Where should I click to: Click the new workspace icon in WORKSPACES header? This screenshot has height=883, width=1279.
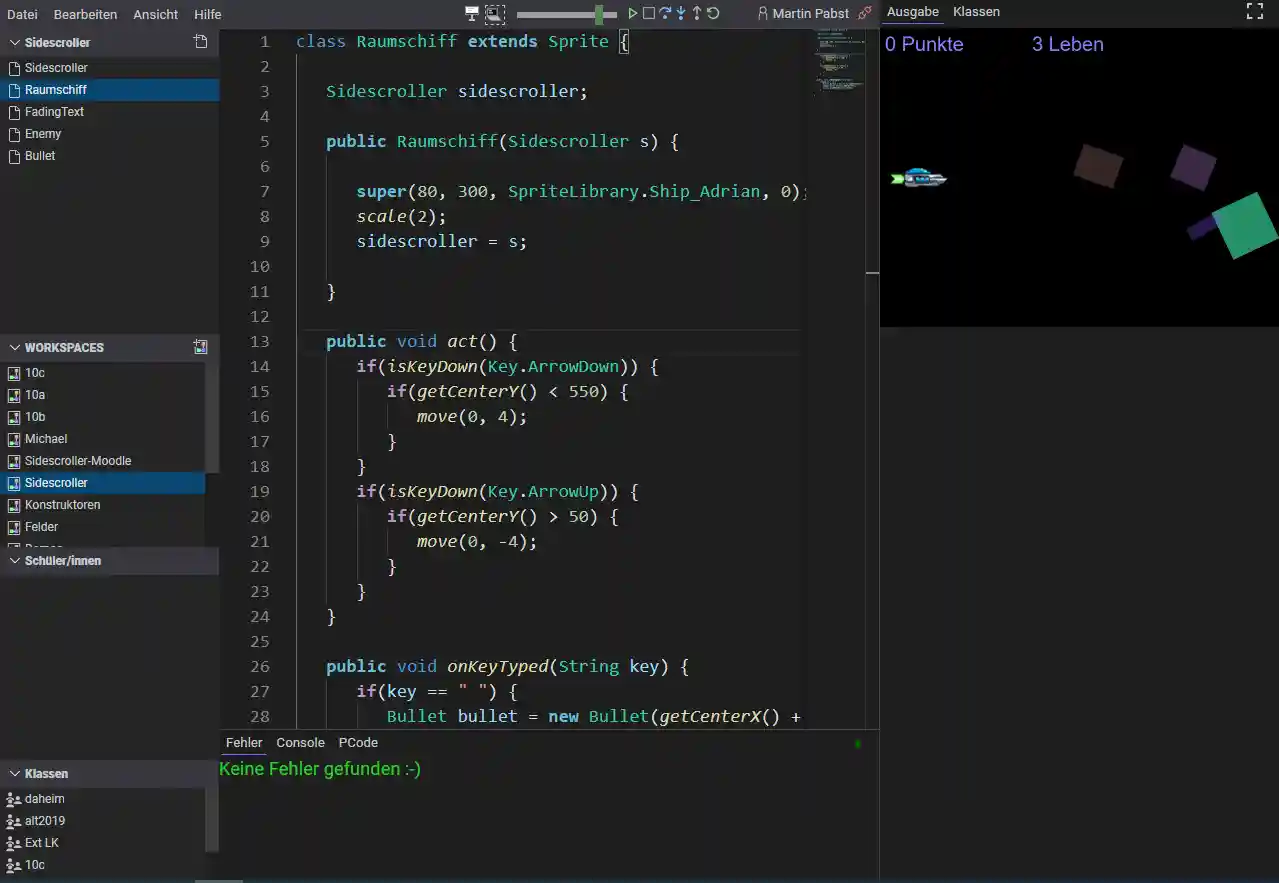200,347
